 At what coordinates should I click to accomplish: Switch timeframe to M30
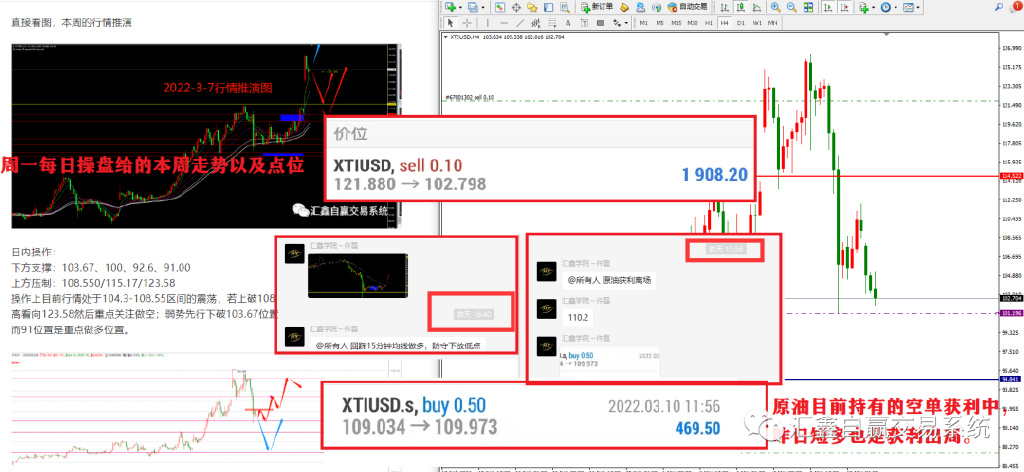[x=692, y=23]
